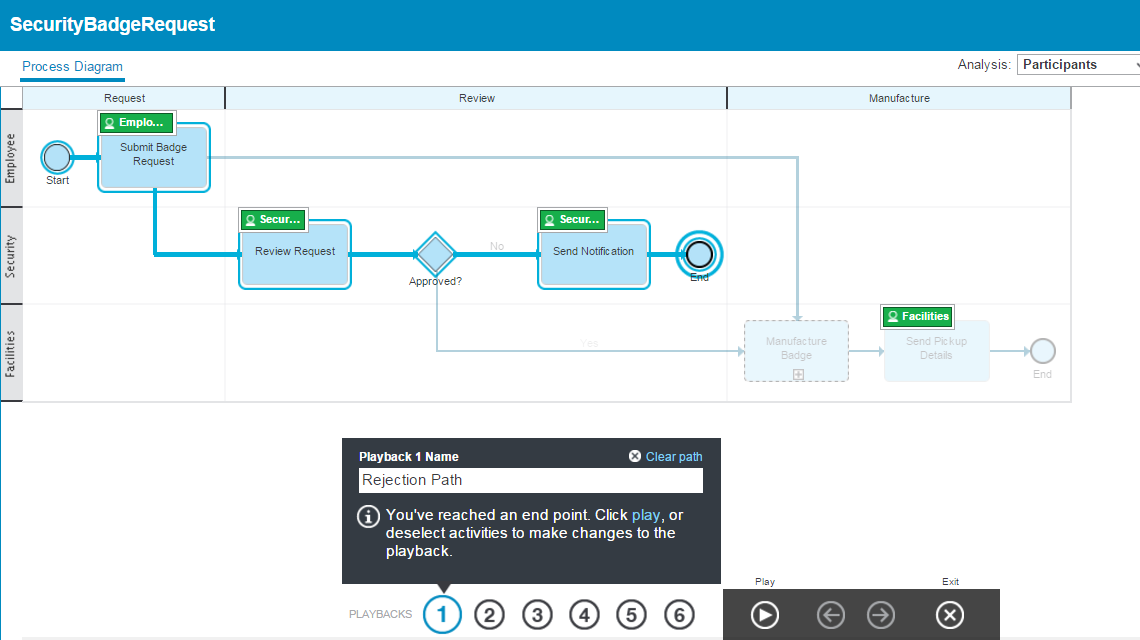Step forward with the right arrow button
This screenshot has height=640, width=1140.
coord(880,615)
